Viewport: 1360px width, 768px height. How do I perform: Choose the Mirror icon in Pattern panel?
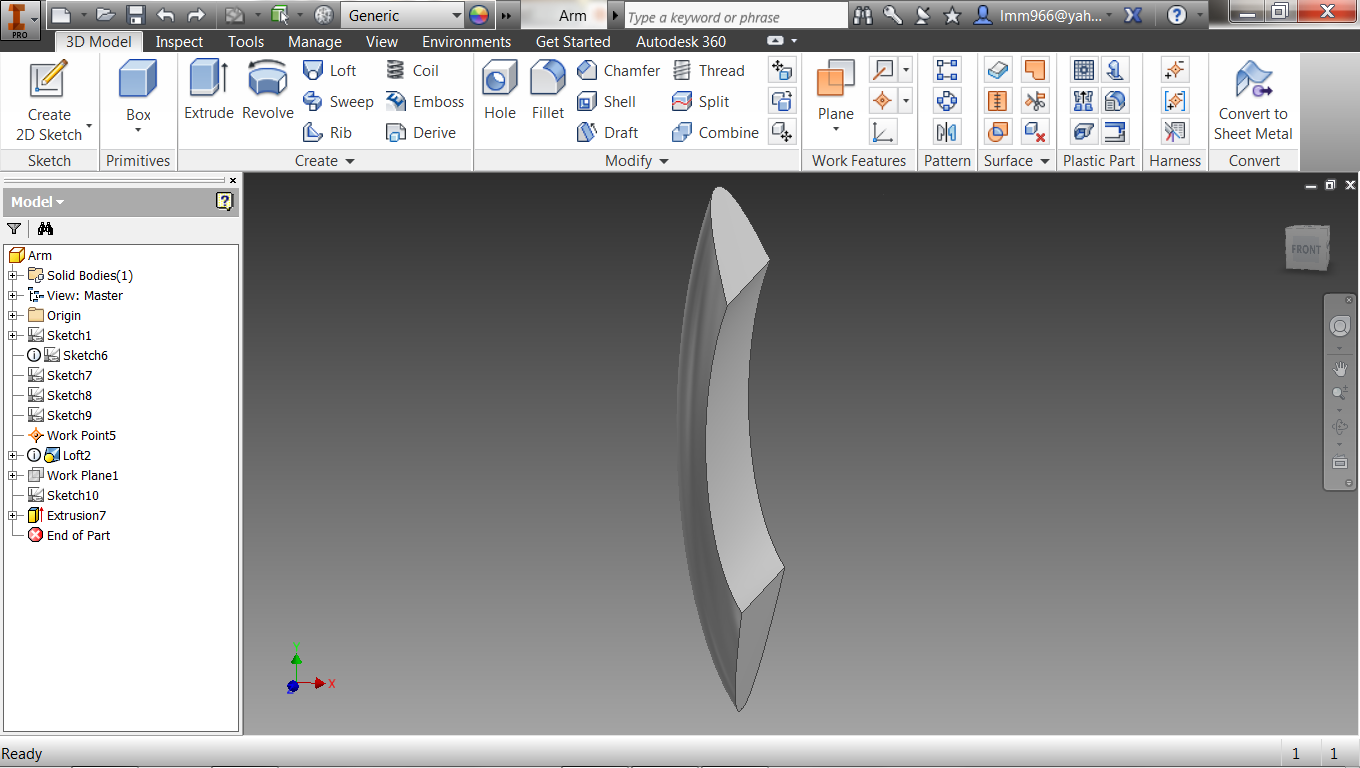click(x=947, y=132)
